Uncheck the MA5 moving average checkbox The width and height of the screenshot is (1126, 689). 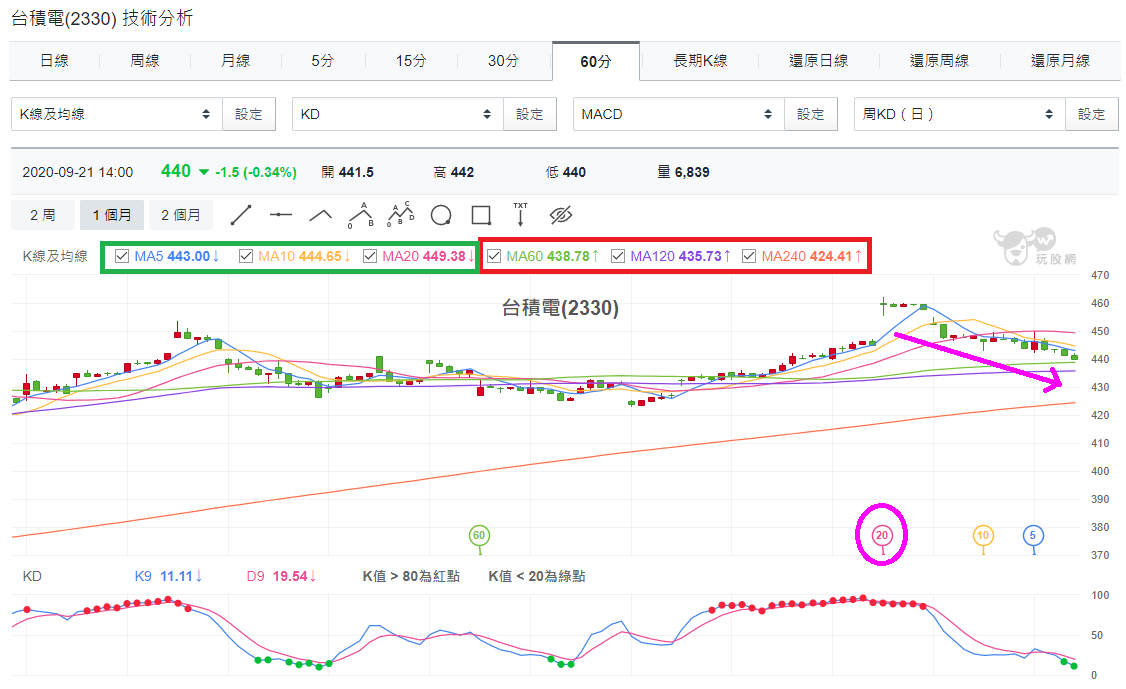(122, 256)
